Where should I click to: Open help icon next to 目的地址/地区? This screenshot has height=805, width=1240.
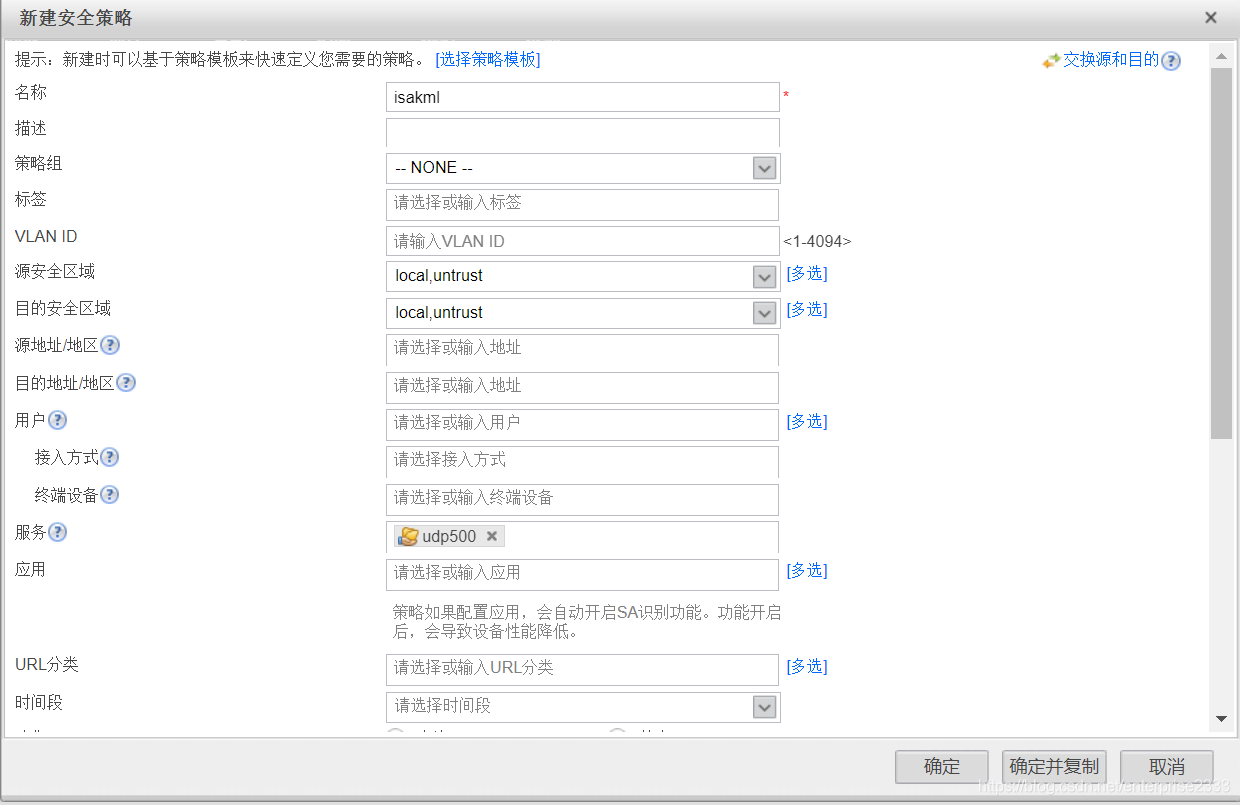[126, 383]
